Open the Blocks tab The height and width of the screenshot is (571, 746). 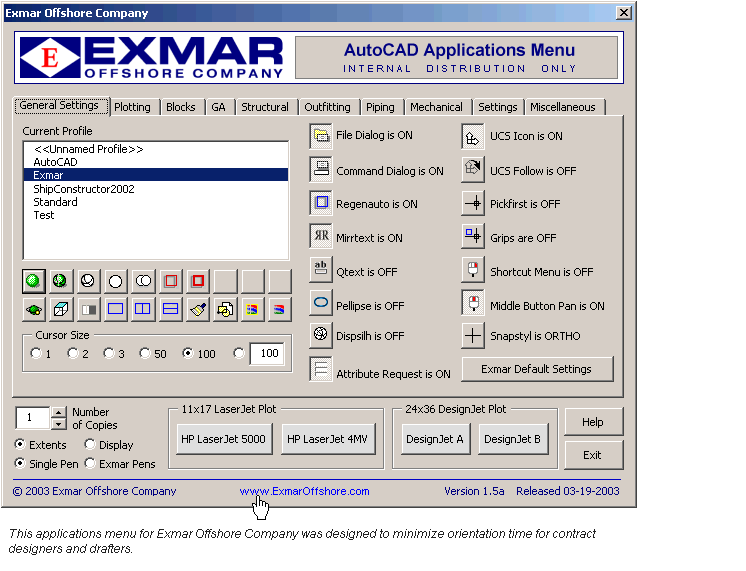181,107
